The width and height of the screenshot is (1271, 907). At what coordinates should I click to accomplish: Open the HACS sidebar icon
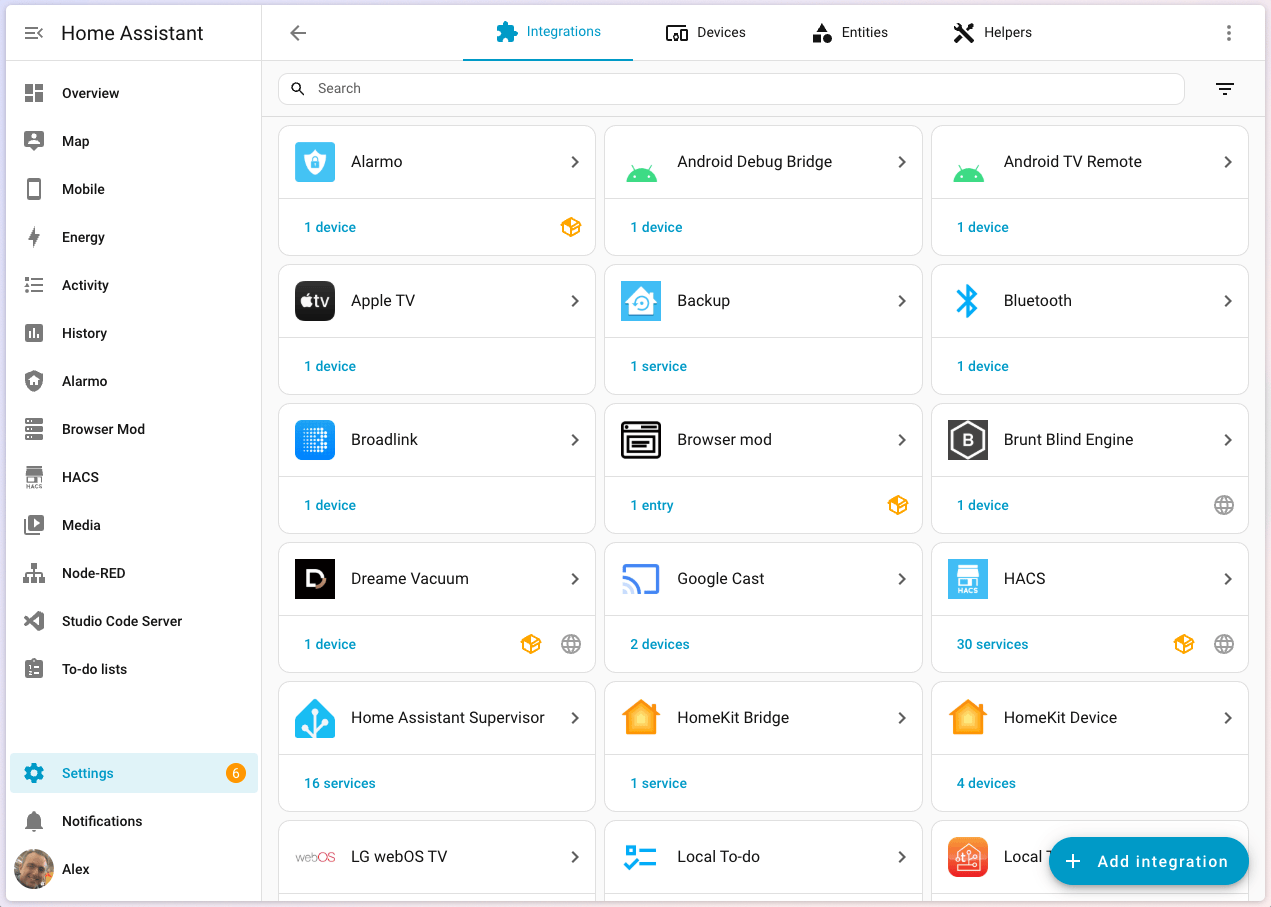[x=33, y=477]
